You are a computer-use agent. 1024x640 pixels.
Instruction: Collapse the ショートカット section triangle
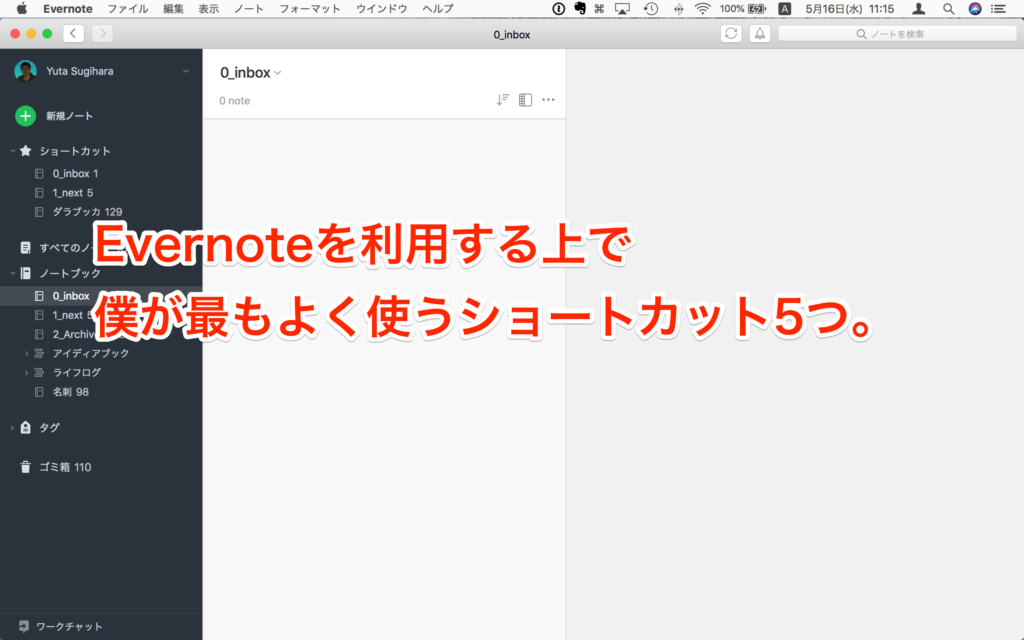pos(12,151)
